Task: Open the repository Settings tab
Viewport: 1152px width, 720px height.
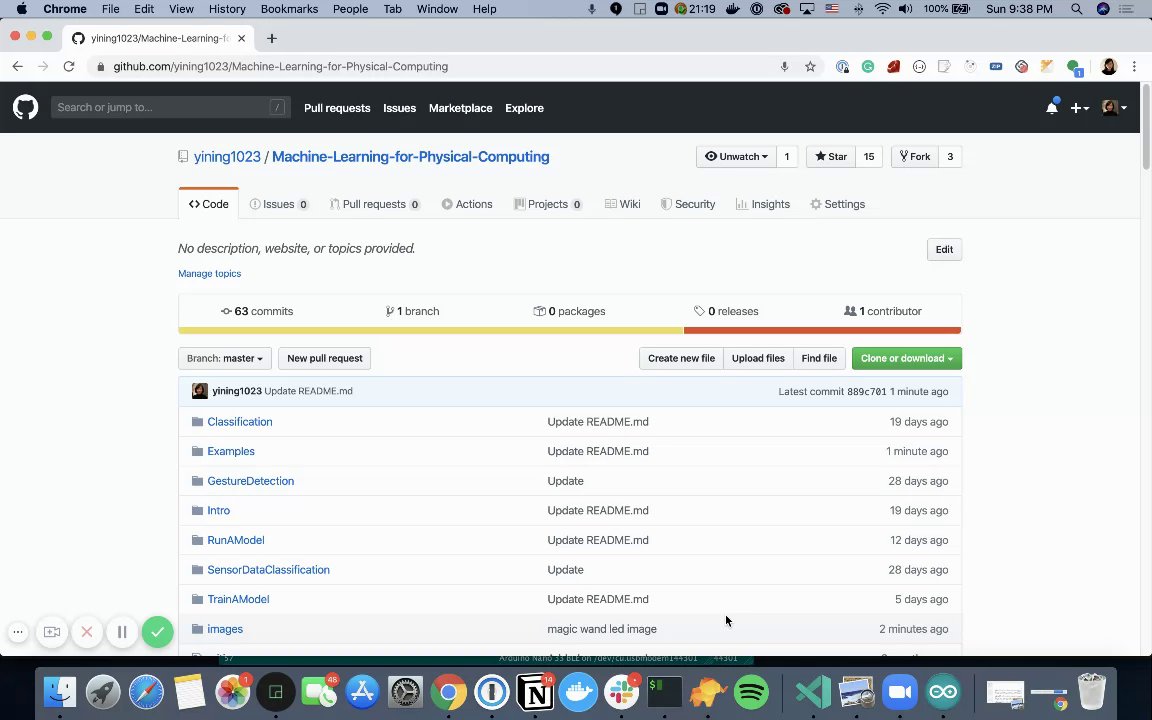Action: [837, 204]
